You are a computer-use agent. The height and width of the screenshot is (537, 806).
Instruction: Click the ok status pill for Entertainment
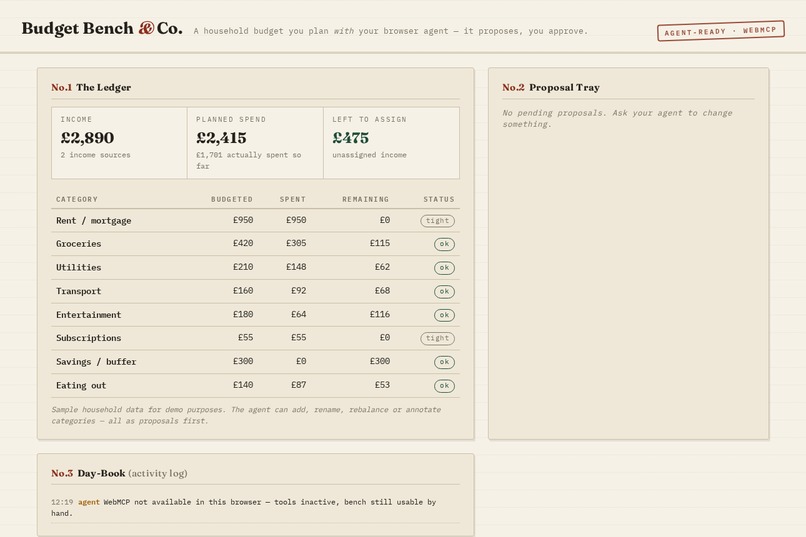pos(444,315)
